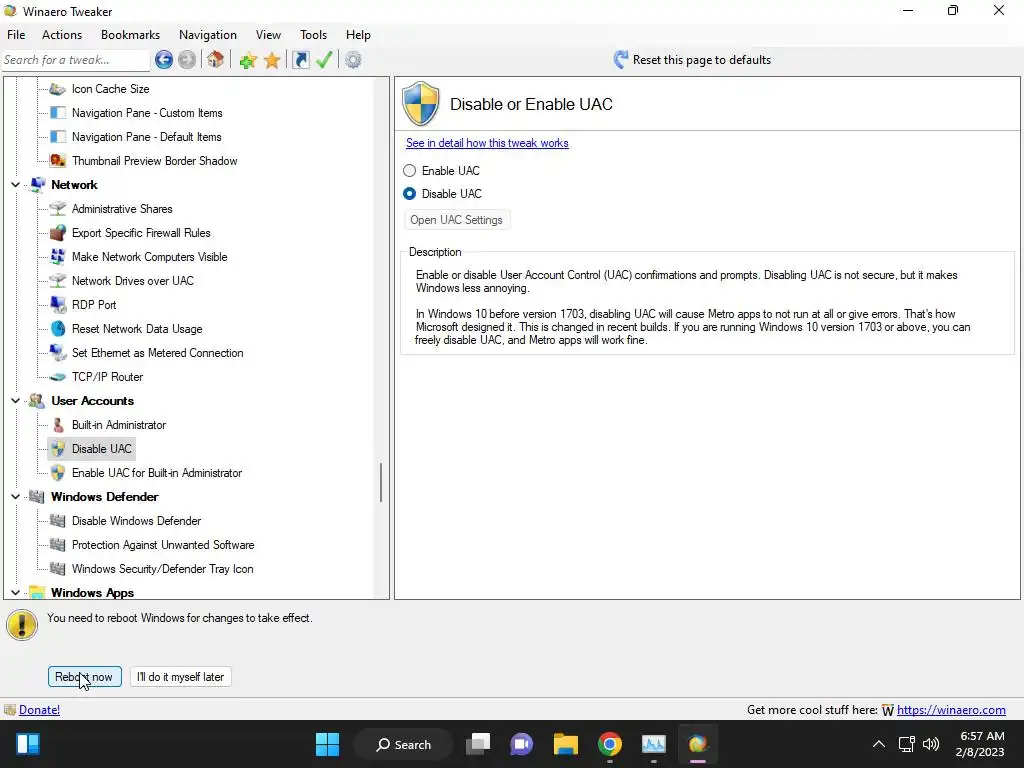Image resolution: width=1024 pixels, height=768 pixels.
Task: Select Network Drives over UAC tree item
Action: [133, 281]
